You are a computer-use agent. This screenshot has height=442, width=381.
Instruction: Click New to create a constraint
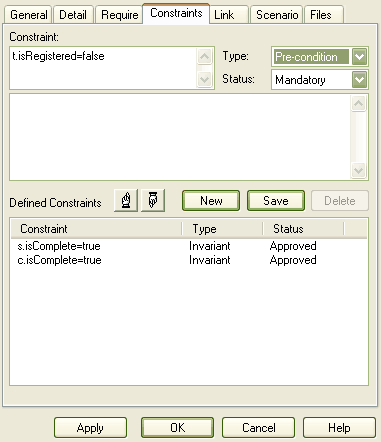211,201
